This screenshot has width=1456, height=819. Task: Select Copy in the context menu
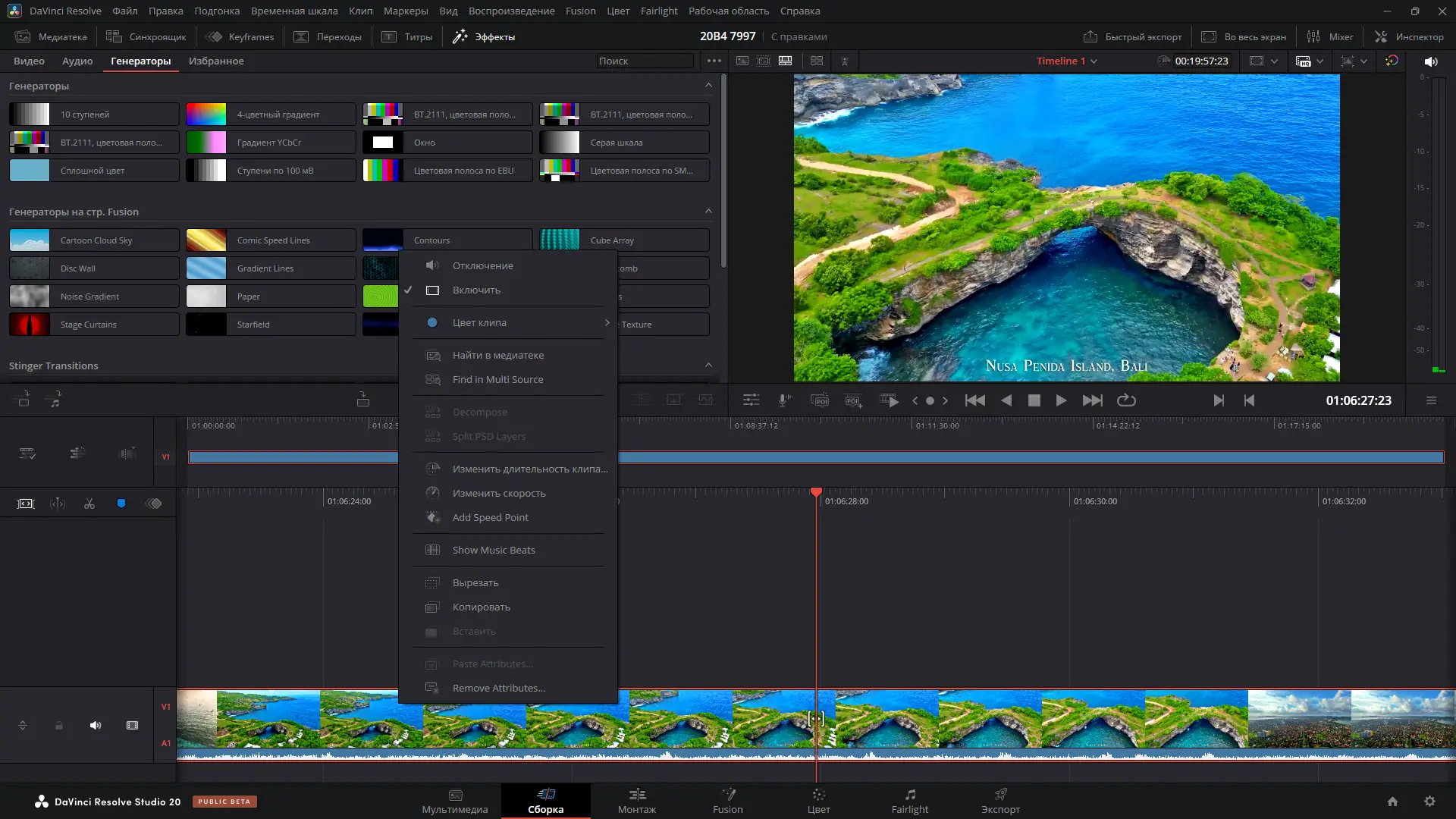pyautogui.click(x=481, y=607)
